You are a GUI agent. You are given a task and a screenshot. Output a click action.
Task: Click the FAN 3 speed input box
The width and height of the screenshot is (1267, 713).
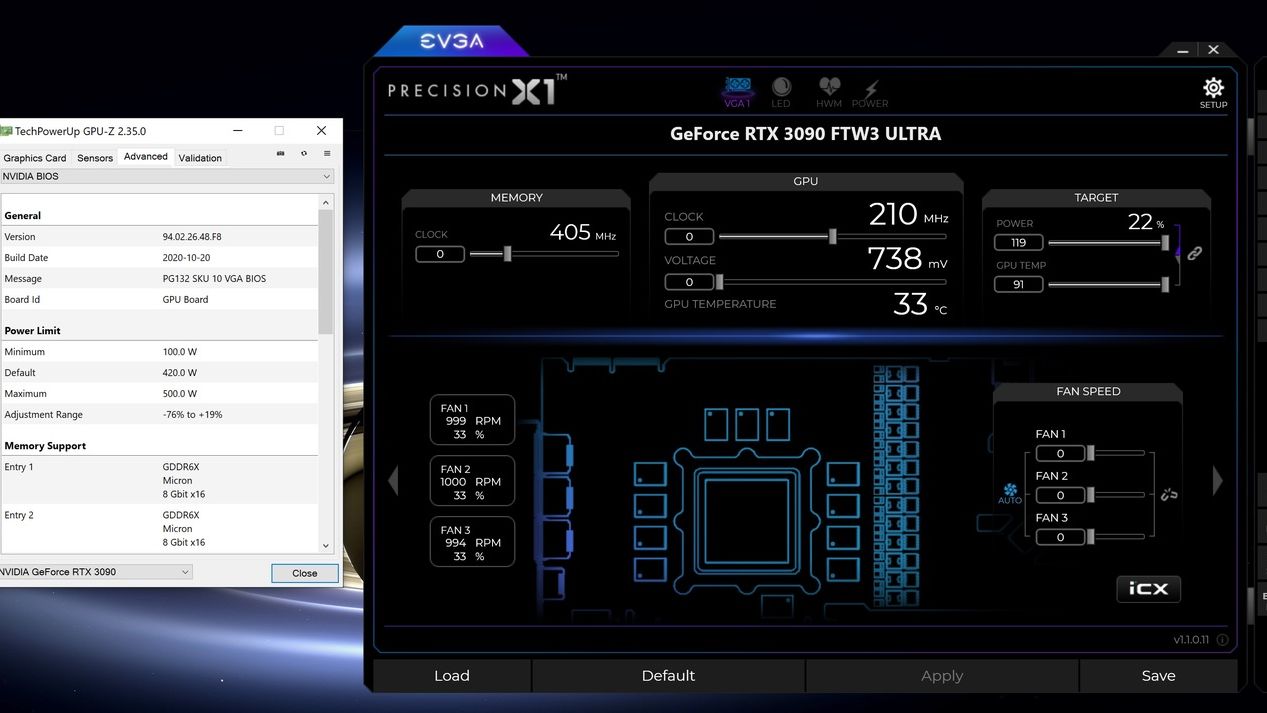click(x=1060, y=537)
